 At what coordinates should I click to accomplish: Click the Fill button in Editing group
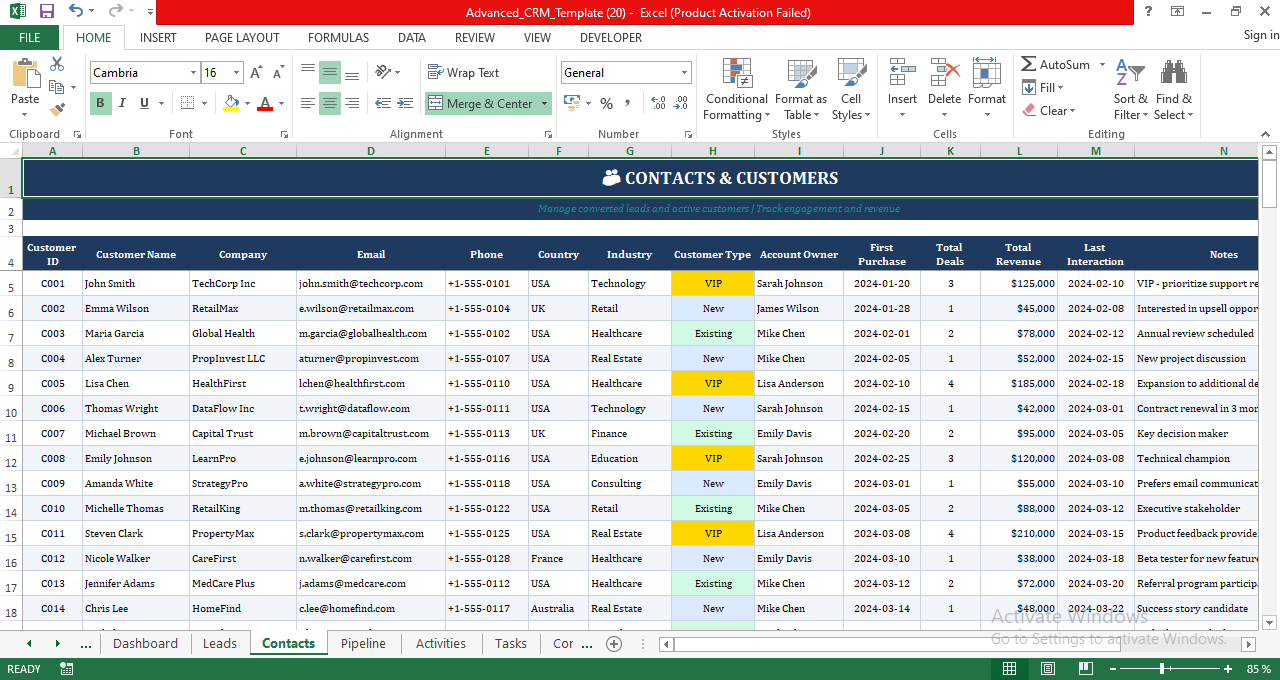[1043, 87]
